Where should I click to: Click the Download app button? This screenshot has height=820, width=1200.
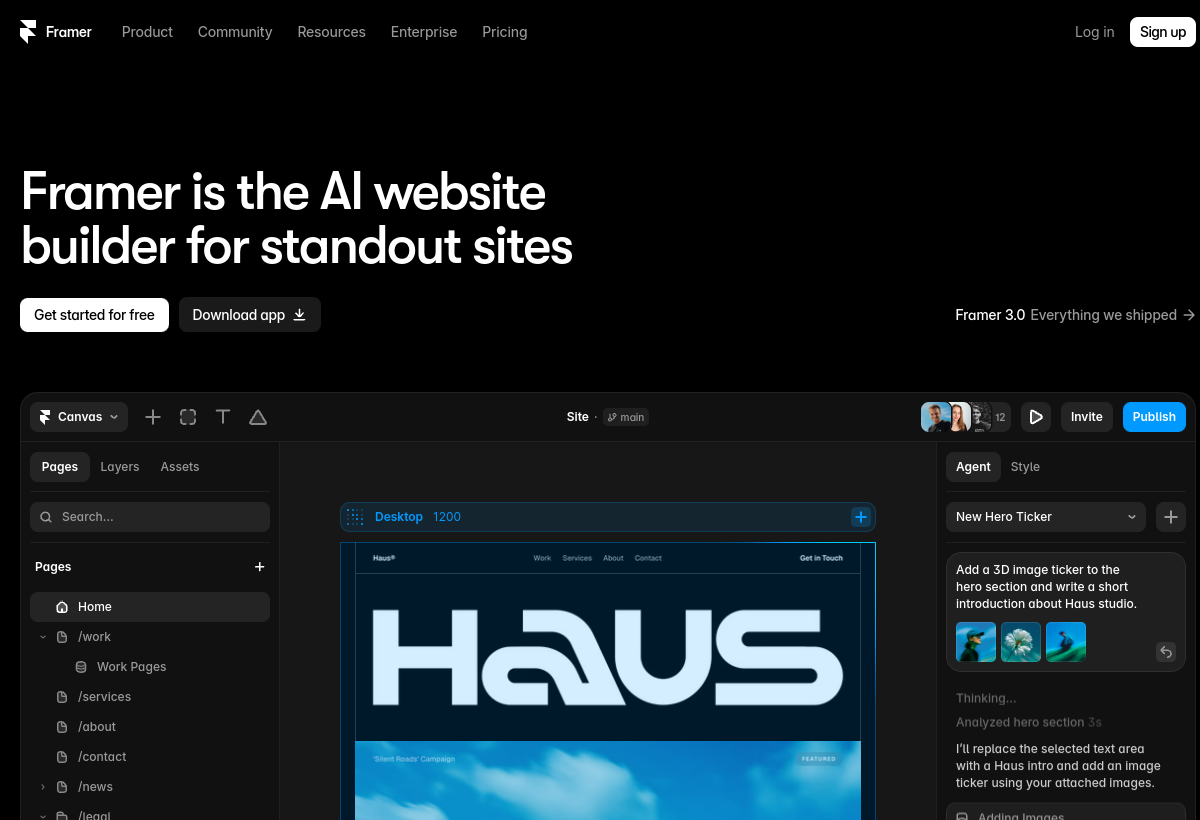point(250,315)
